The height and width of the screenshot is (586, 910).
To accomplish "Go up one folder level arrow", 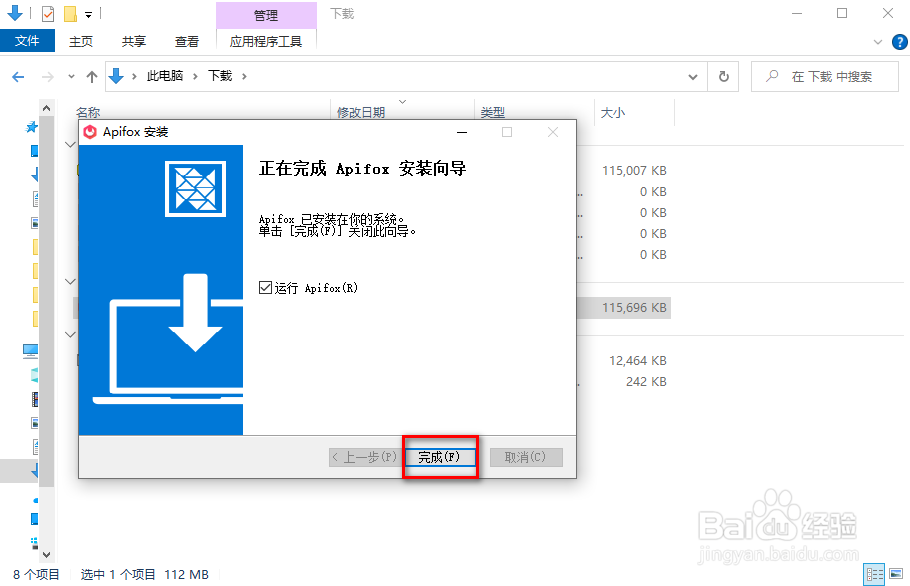I will 92,77.
